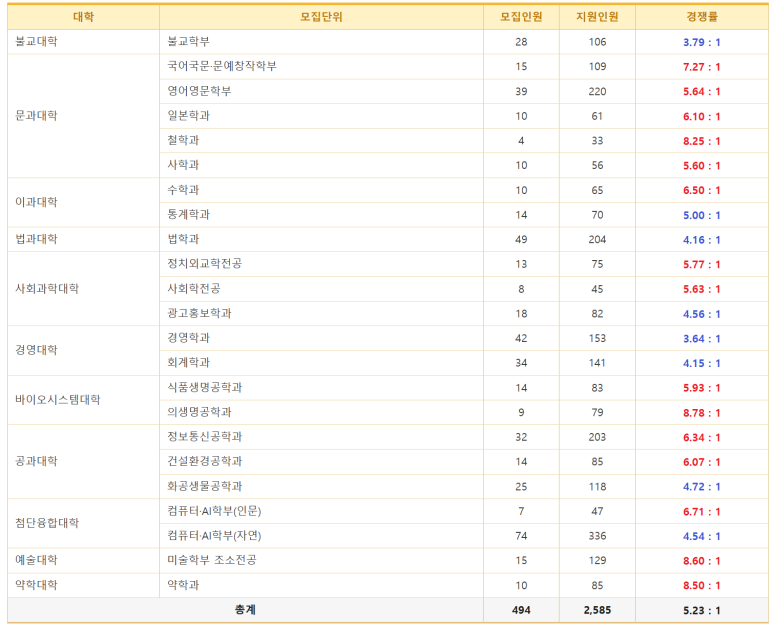773x624 pixels.
Task: Click the 3.64 : 1 ratio for 경영학과
Action: pyautogui.click(x=701, y=338)
